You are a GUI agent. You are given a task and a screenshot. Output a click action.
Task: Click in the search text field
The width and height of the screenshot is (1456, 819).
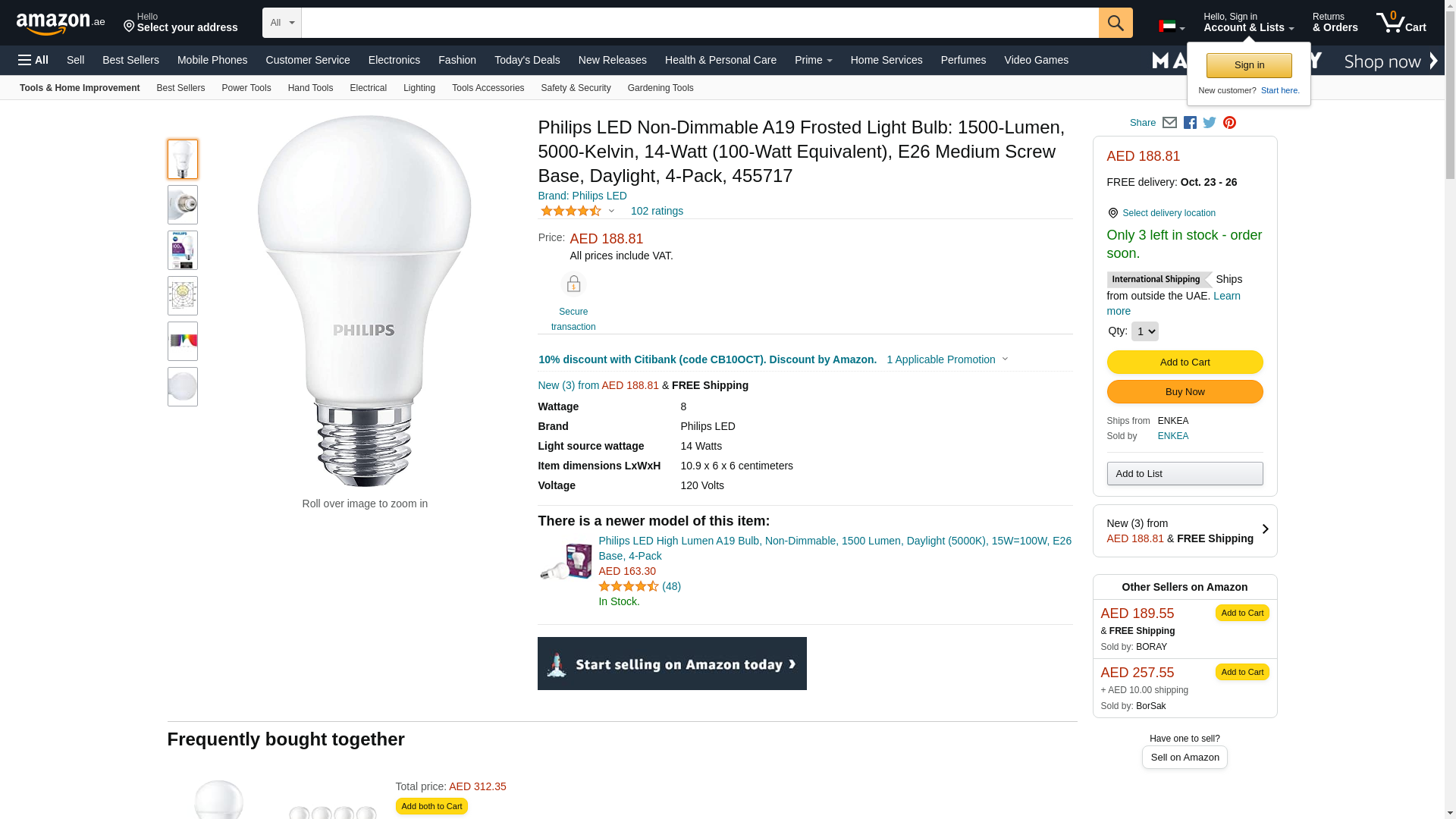click(x=699, y=23)
